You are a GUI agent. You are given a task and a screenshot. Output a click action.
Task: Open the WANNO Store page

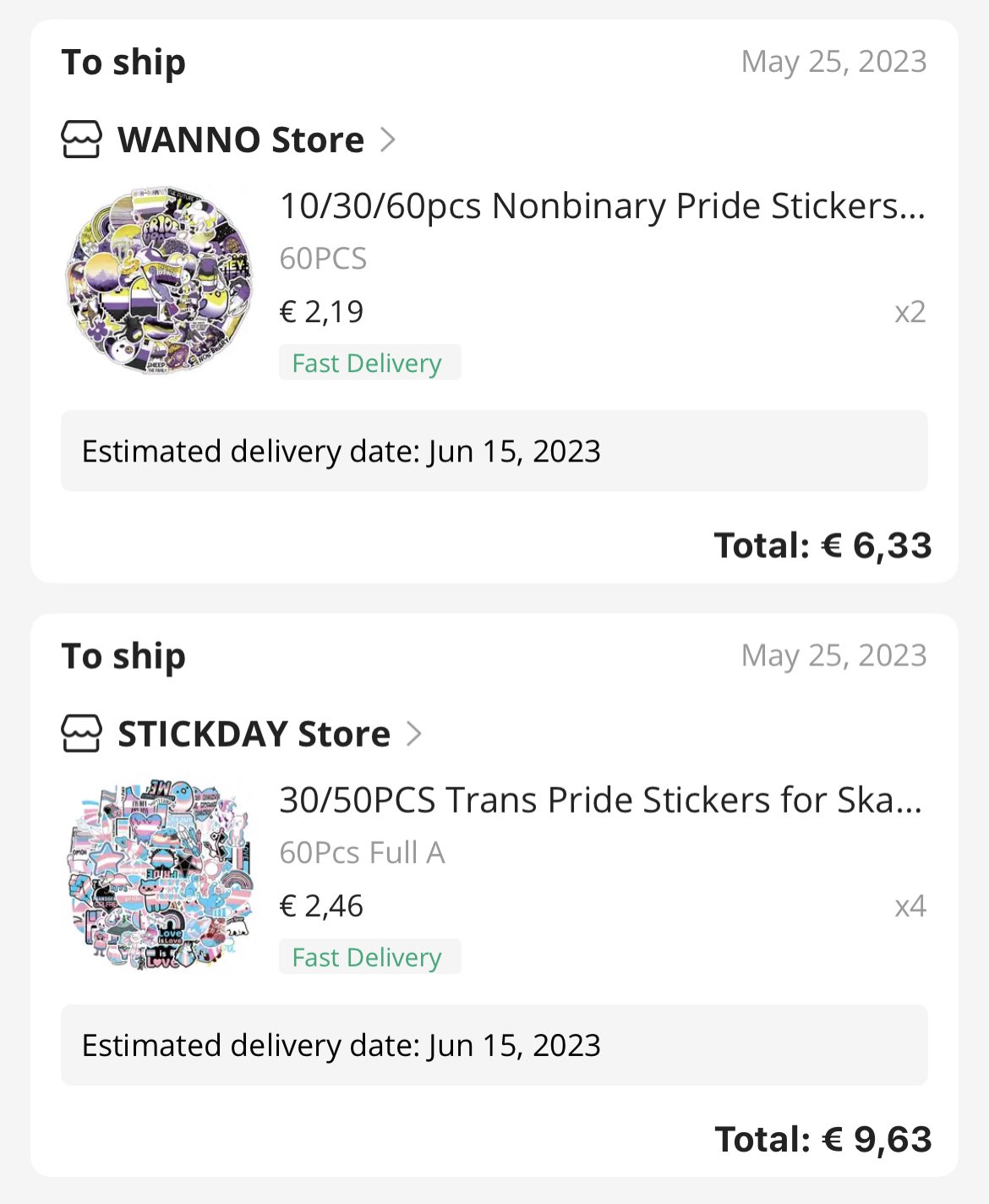[241, 140]
